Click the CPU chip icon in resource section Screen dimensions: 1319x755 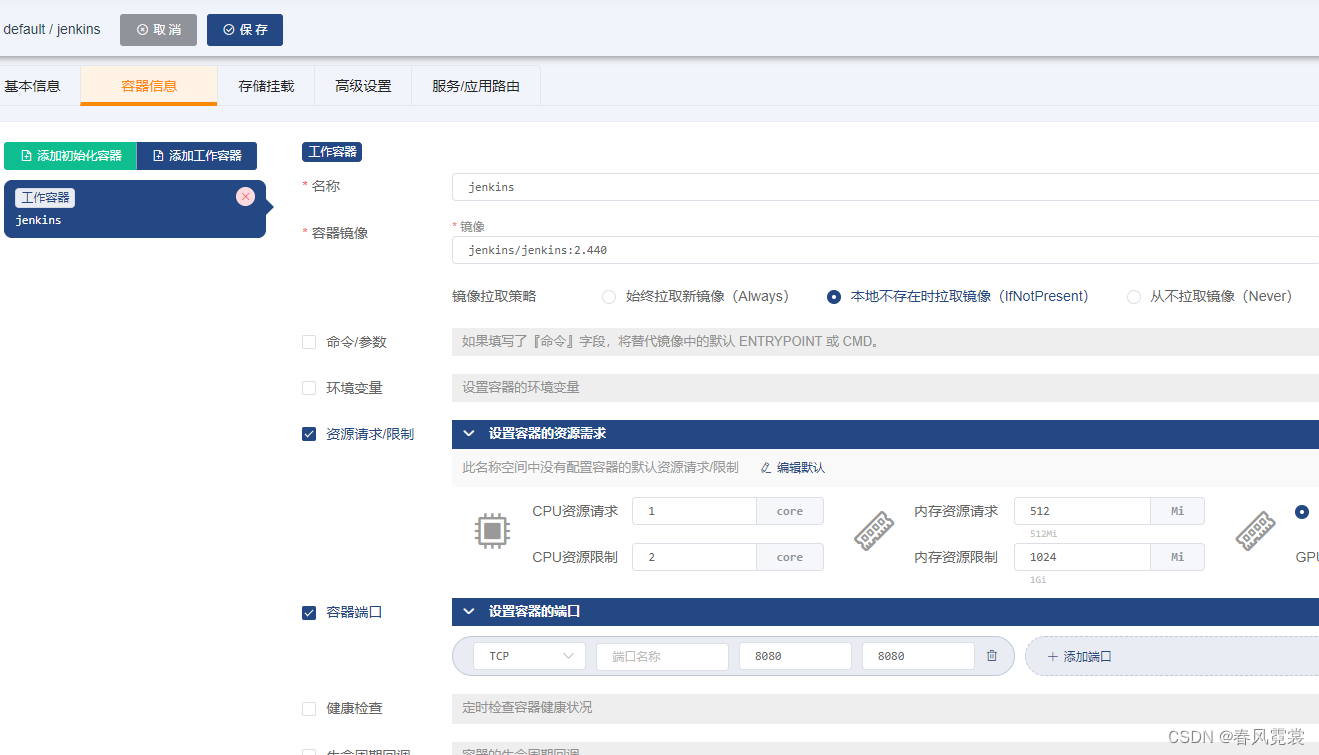click(x=492, y=533)
